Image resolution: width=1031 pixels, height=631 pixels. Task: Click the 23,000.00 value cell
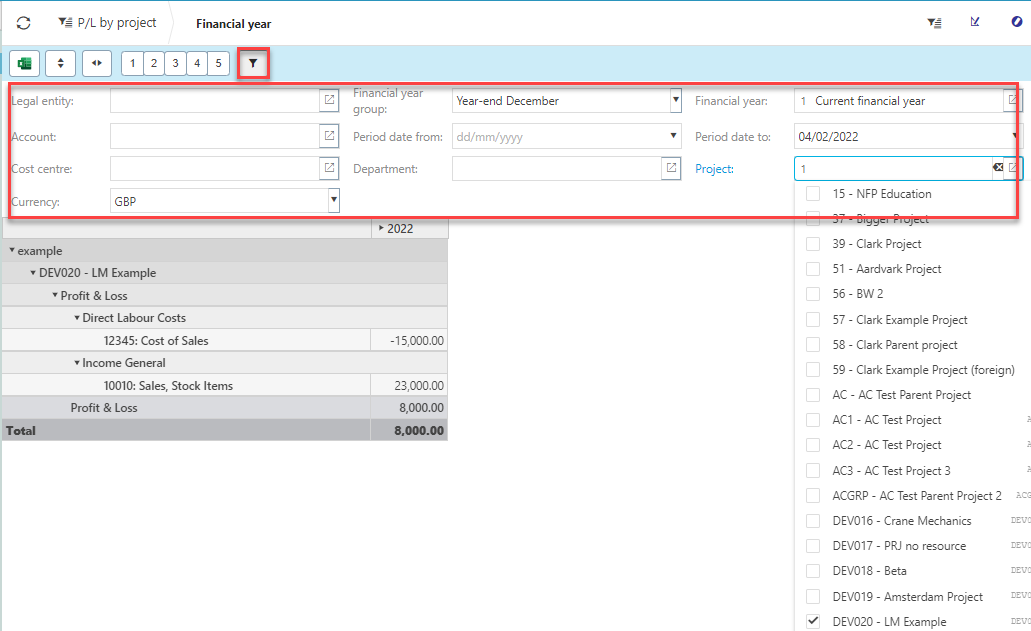[409, 386]
